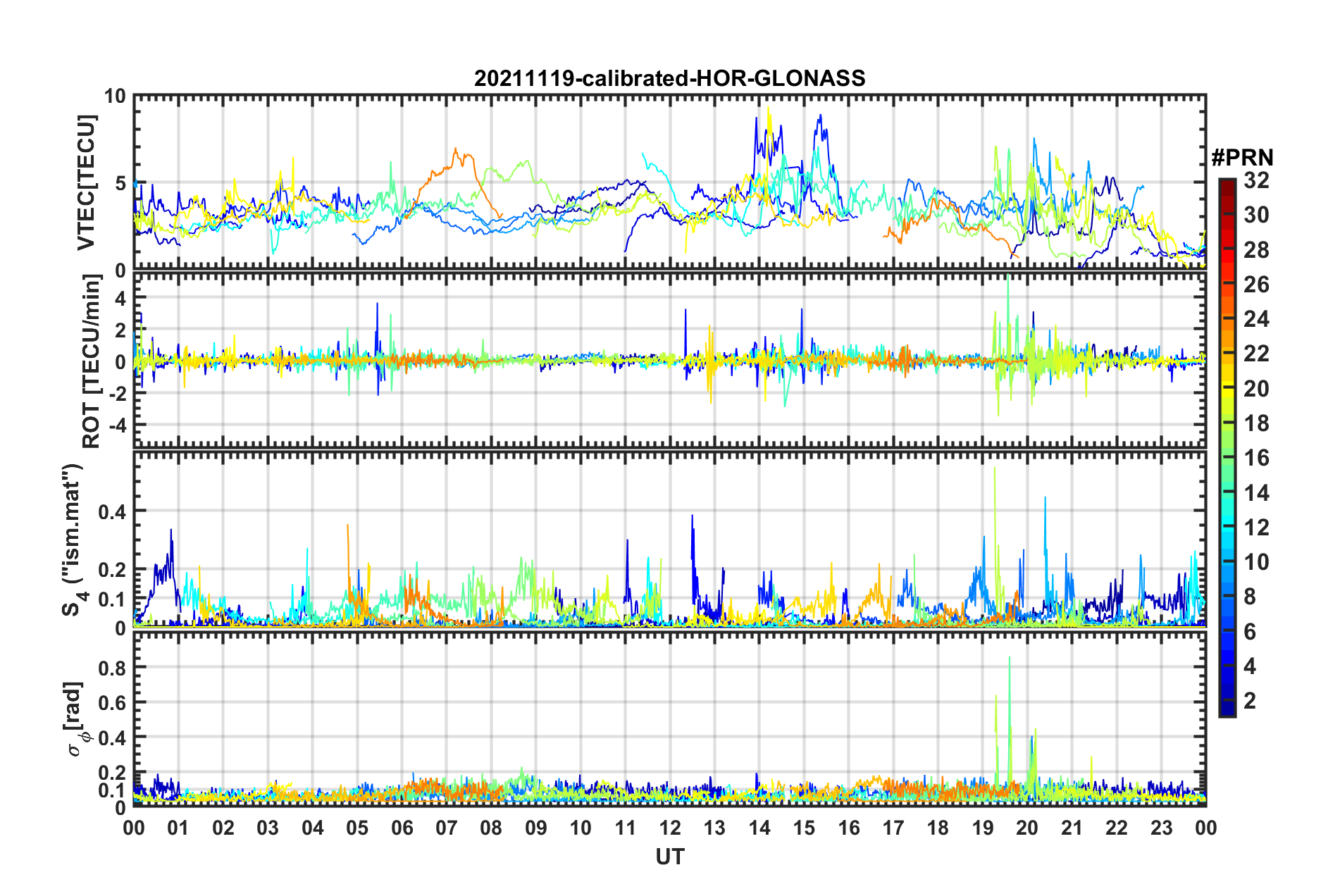The height and width of the screenshot is (896, 1340).
Task: Select UT axis tick label 09
Action: (536, 828)
